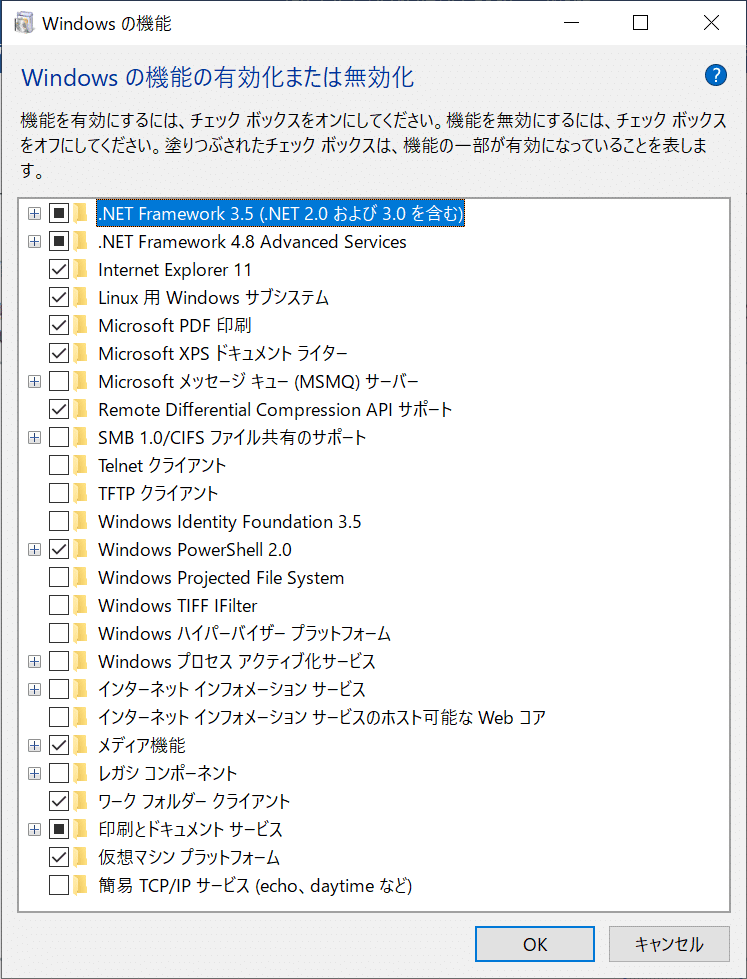Expand インターネット インフォメーション サービス node
Screen dimensions: 747x979
pyautogui.click(x=34, y=690)
